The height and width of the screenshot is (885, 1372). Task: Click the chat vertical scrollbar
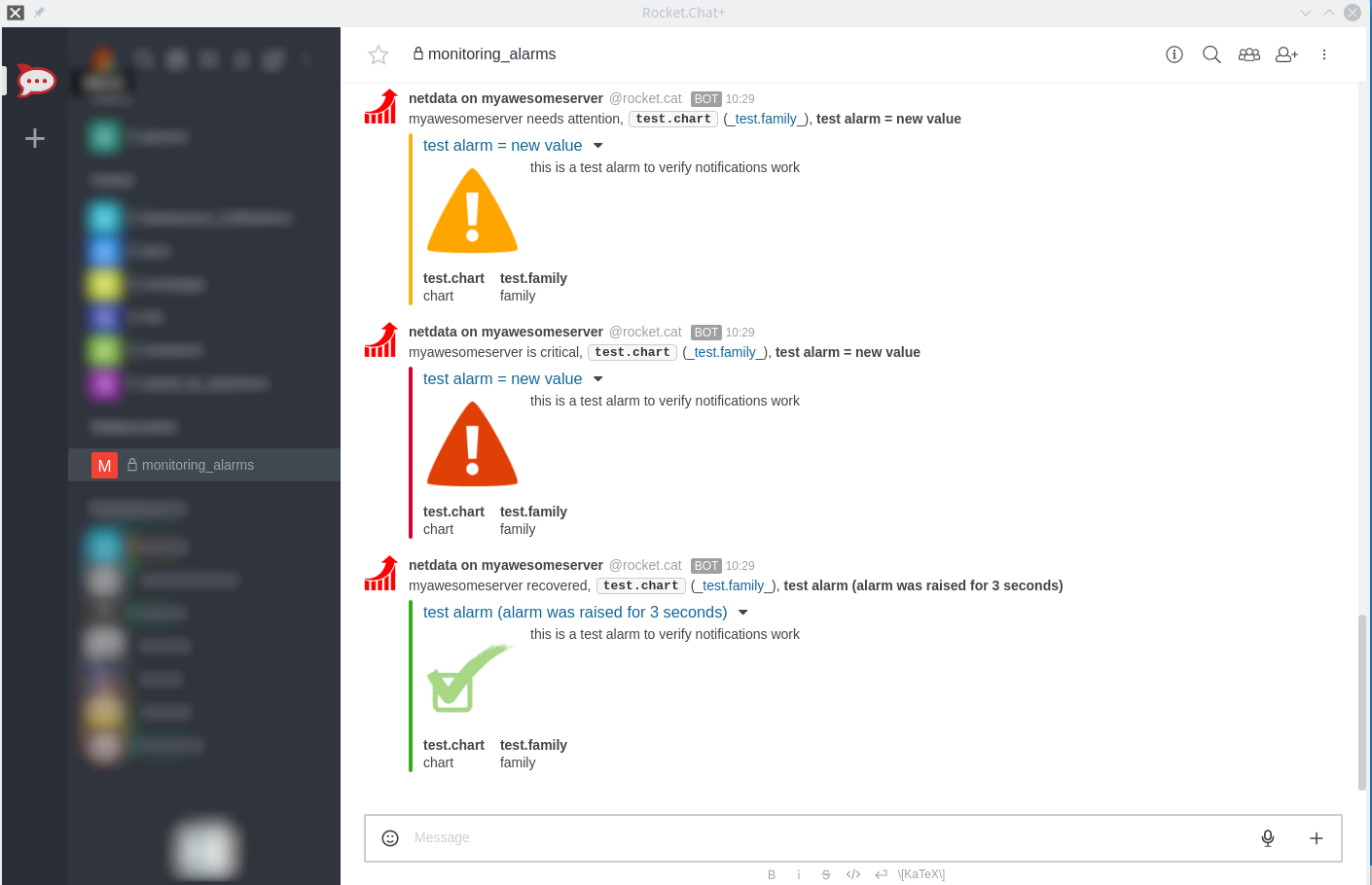pyautogui.click(x=1362, y=702)
